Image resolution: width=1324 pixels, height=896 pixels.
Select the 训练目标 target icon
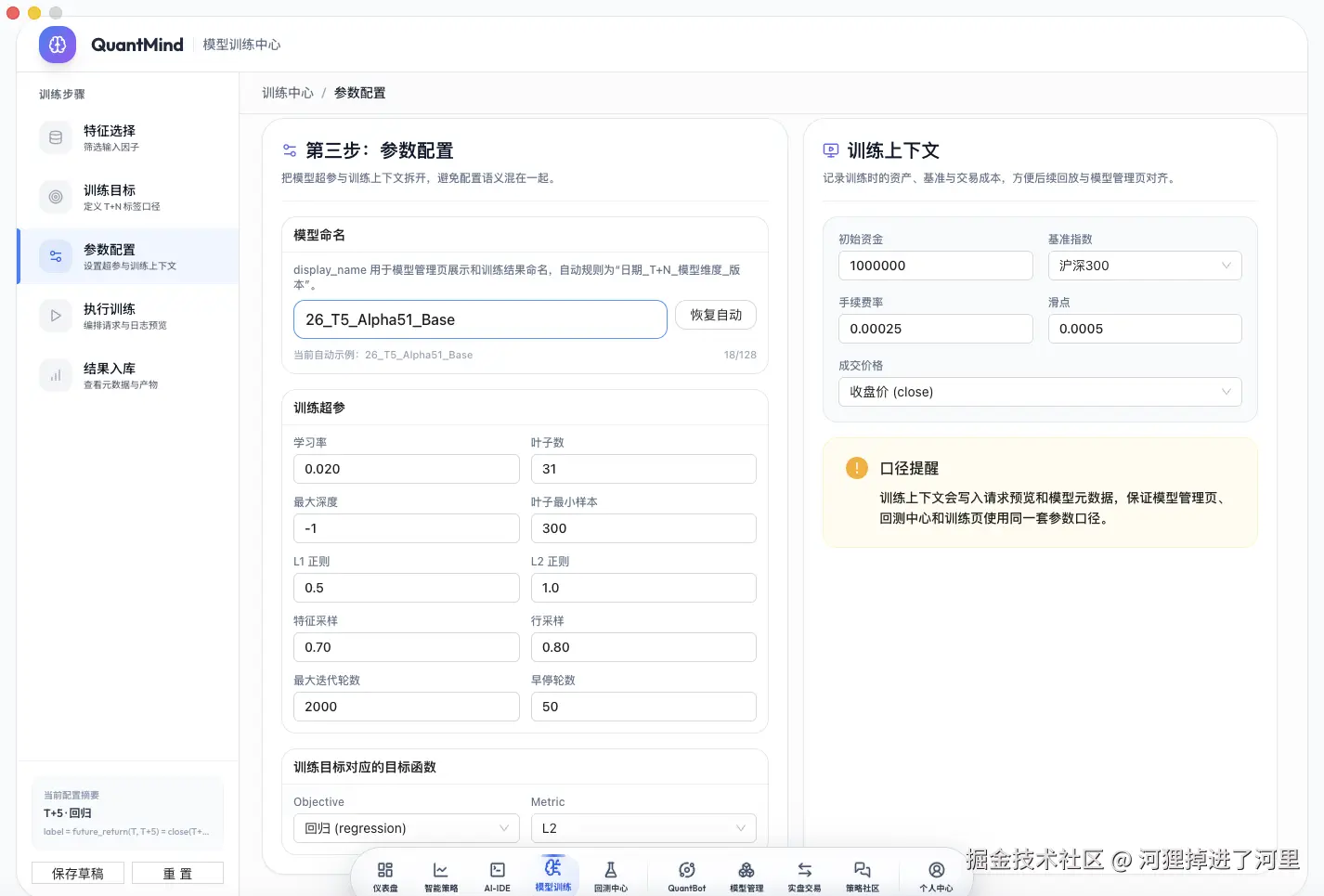pos(56,197)
